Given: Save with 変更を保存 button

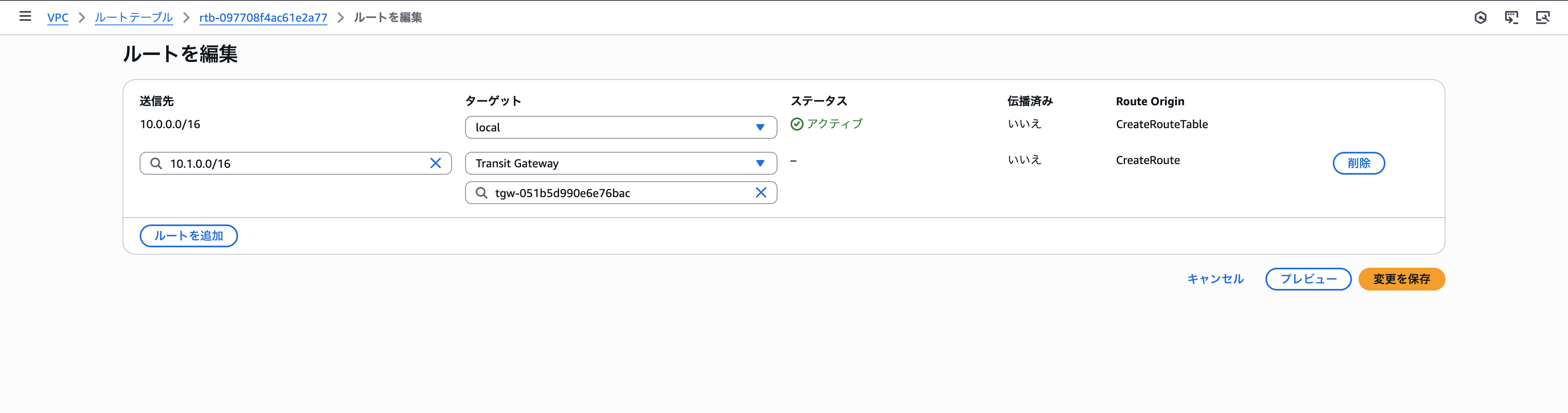Looking at the screenshot, I should [1401, 279].
